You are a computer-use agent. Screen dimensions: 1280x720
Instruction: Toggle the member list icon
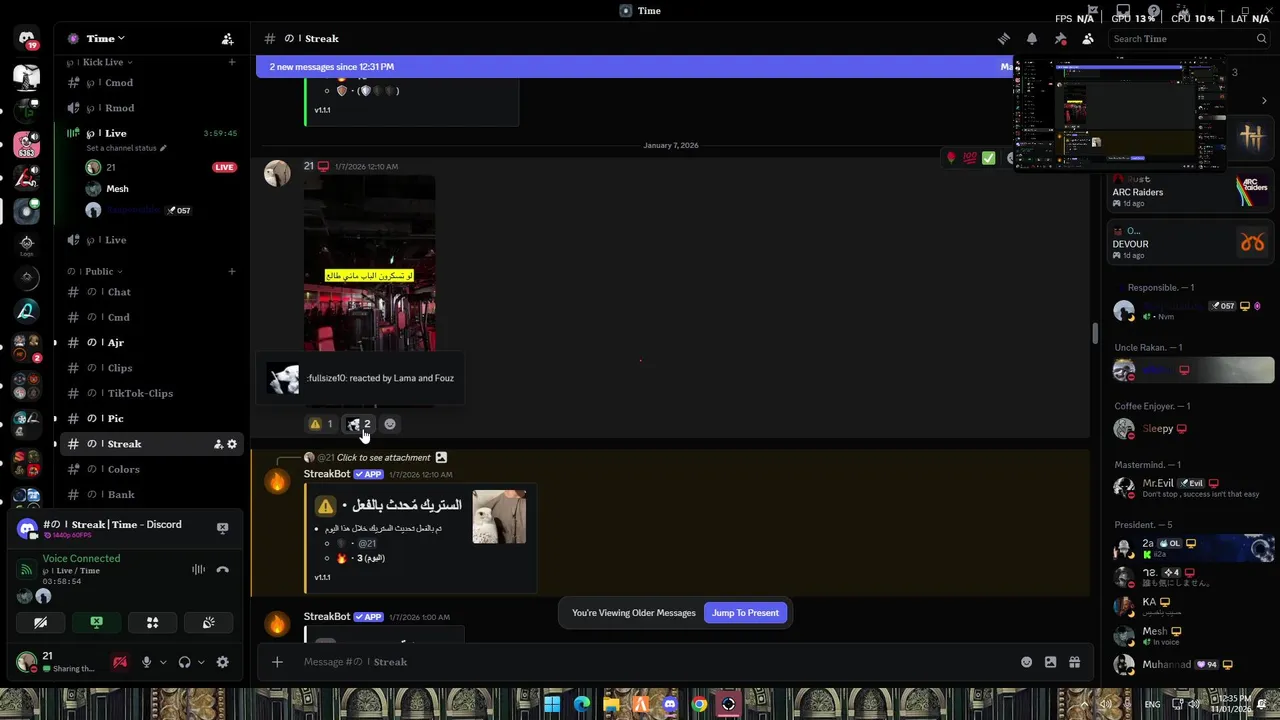[1088, 39]
